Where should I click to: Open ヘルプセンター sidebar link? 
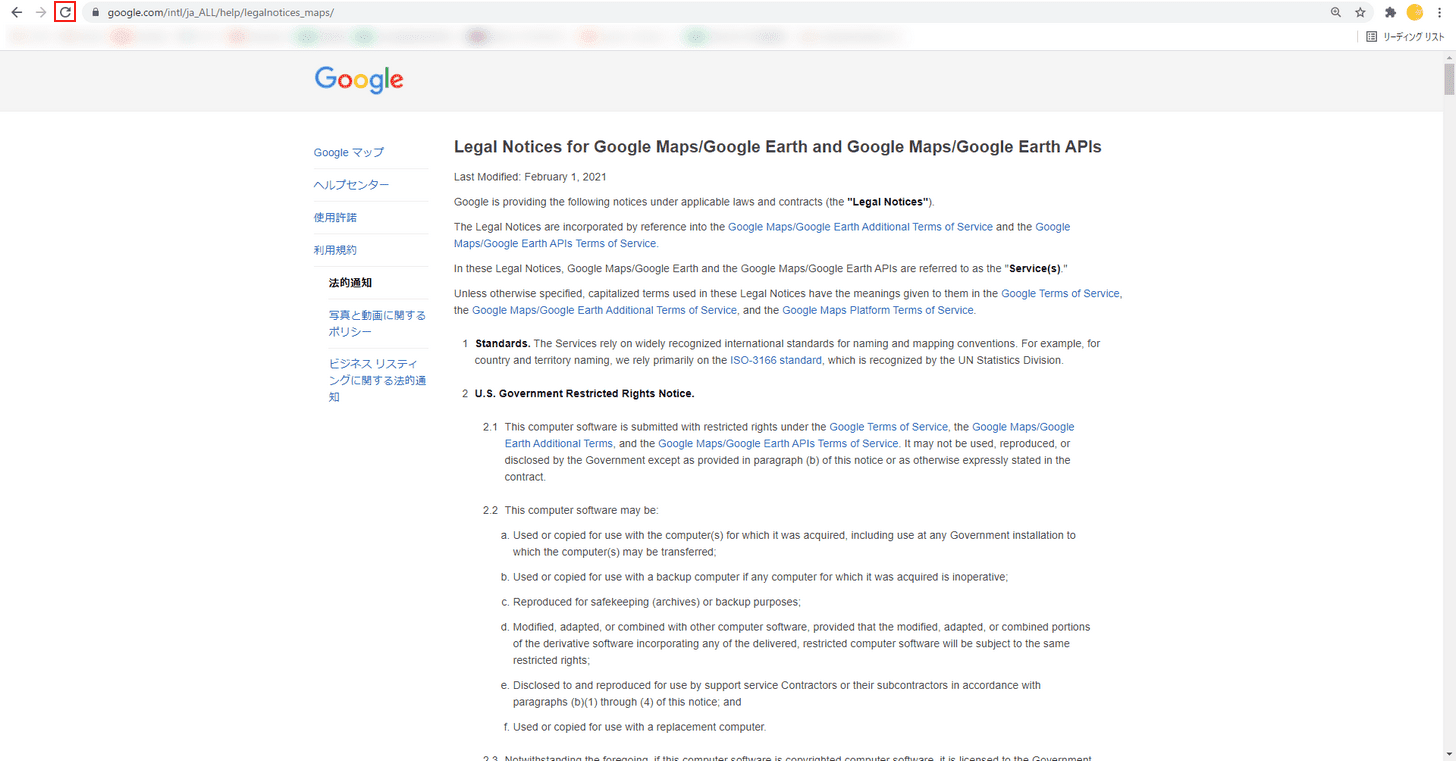[352, 185]
